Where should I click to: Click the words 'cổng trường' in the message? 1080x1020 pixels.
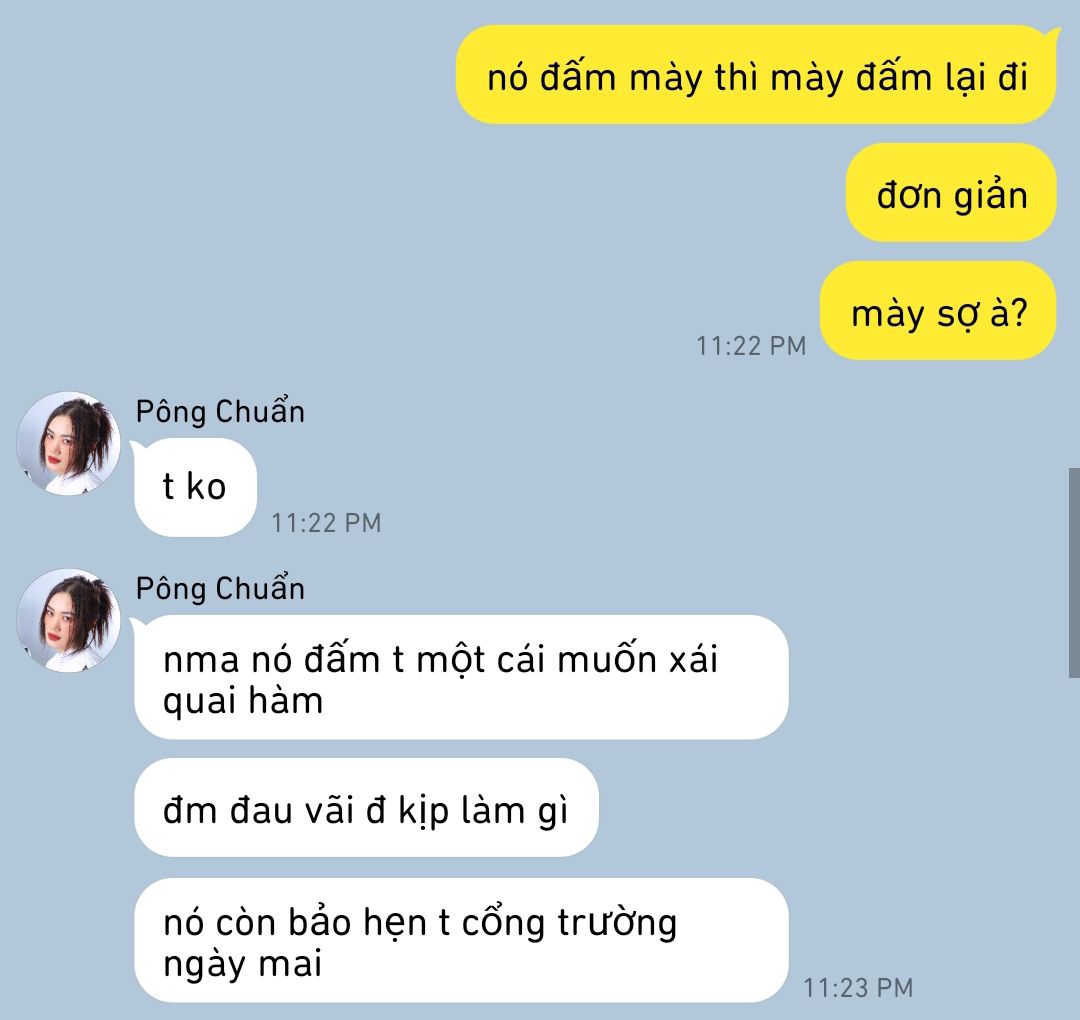[569, 922]
